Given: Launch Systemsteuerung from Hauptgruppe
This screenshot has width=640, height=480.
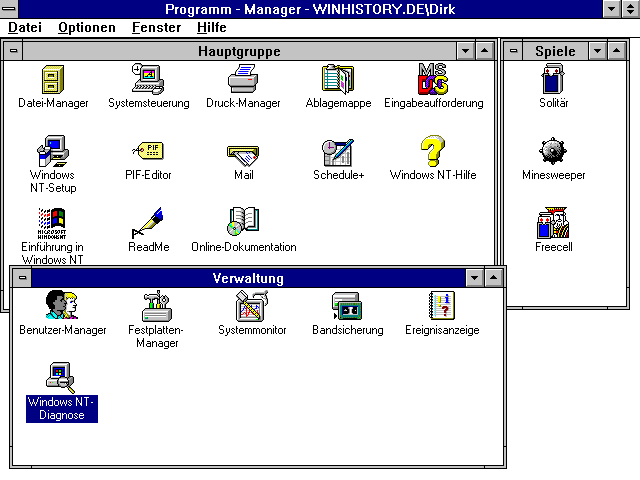Looking at the screenshot, I should tap(148, 79).
